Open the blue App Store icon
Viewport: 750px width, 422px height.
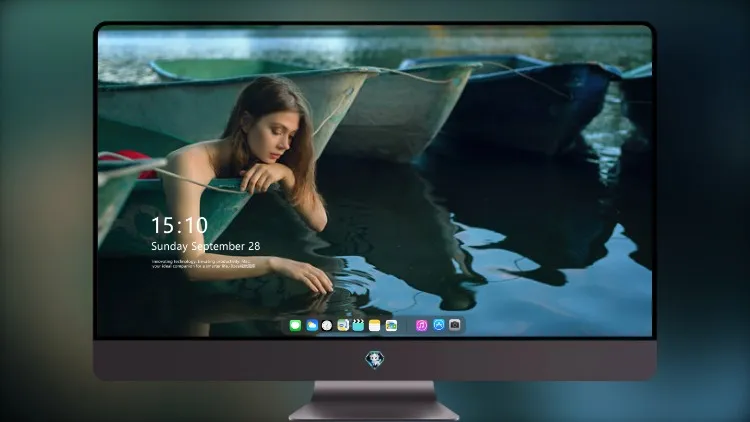click(439, 325)
